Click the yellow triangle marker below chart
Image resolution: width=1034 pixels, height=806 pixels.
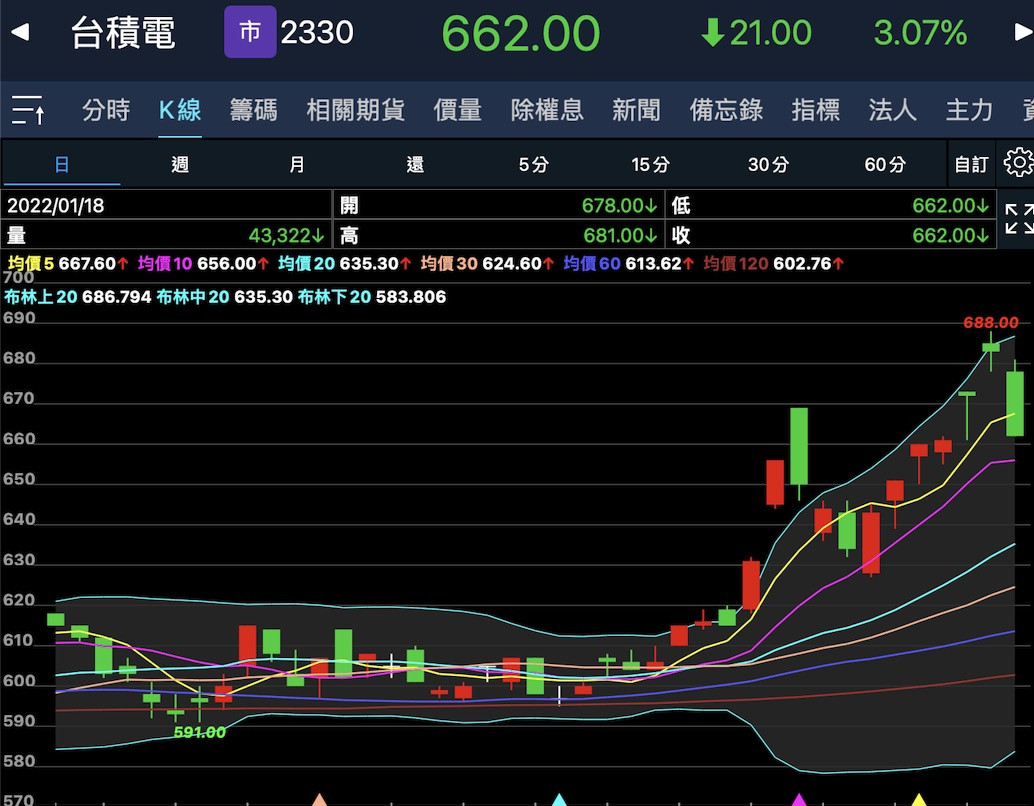918,799
